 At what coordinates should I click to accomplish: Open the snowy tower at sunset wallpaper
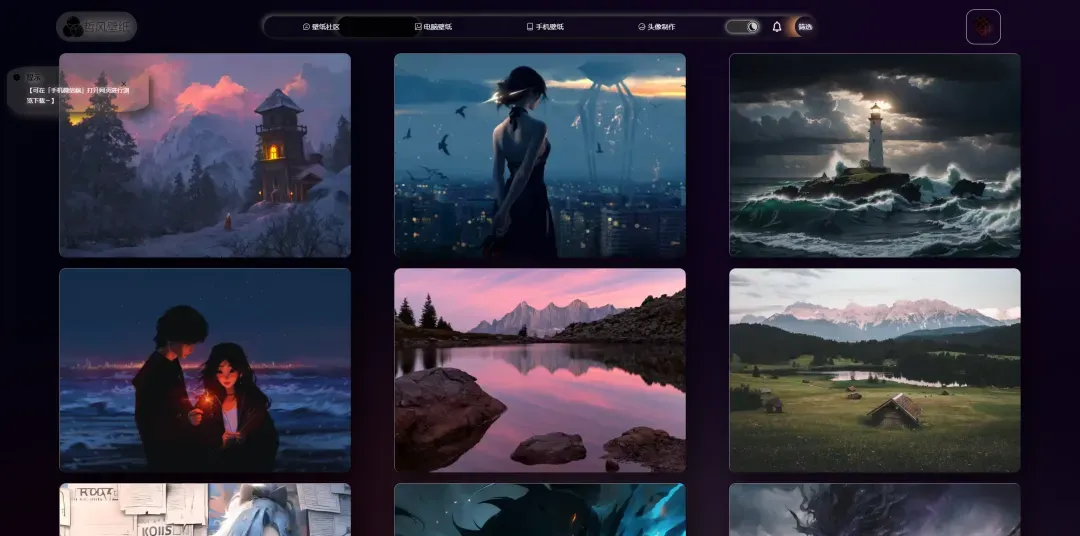click(205, 155)
